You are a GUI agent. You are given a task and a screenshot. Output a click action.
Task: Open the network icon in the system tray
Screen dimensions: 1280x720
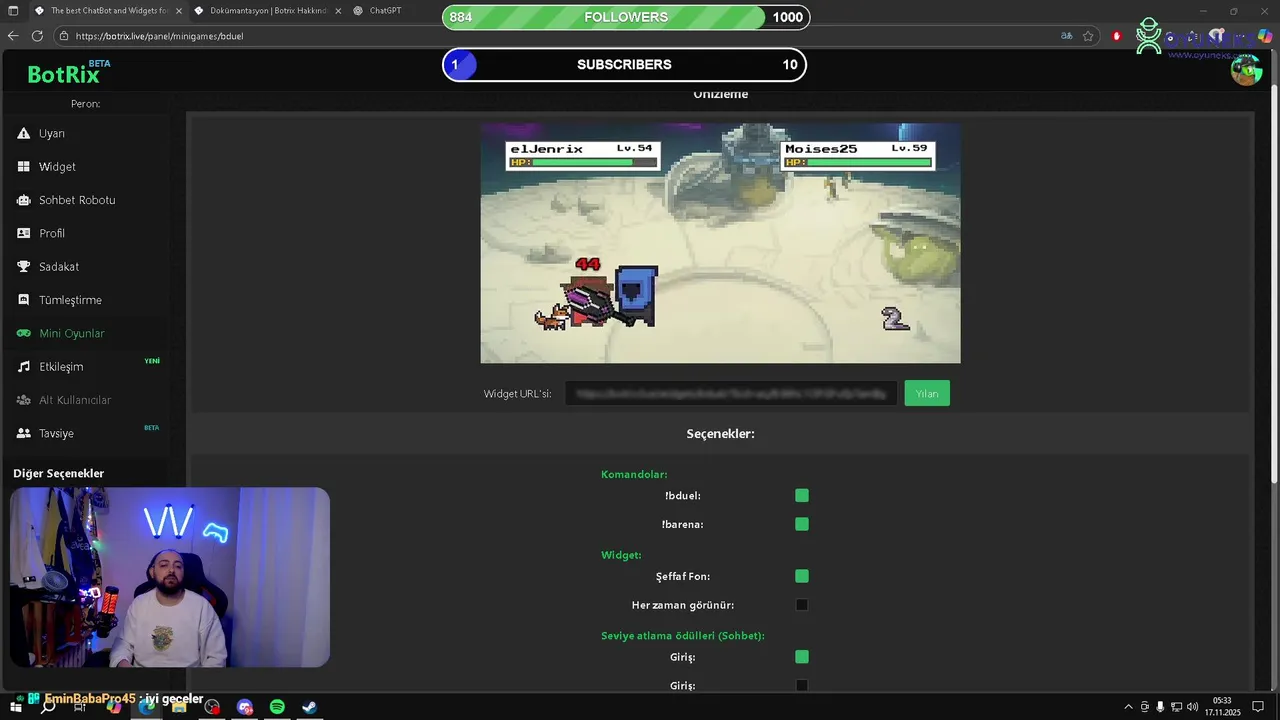click(x=1177, y=707)
